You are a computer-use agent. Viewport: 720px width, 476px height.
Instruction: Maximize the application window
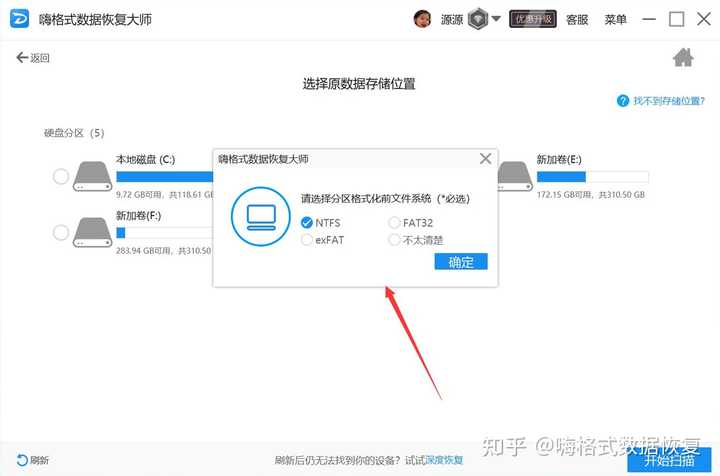tap(676, 19)
